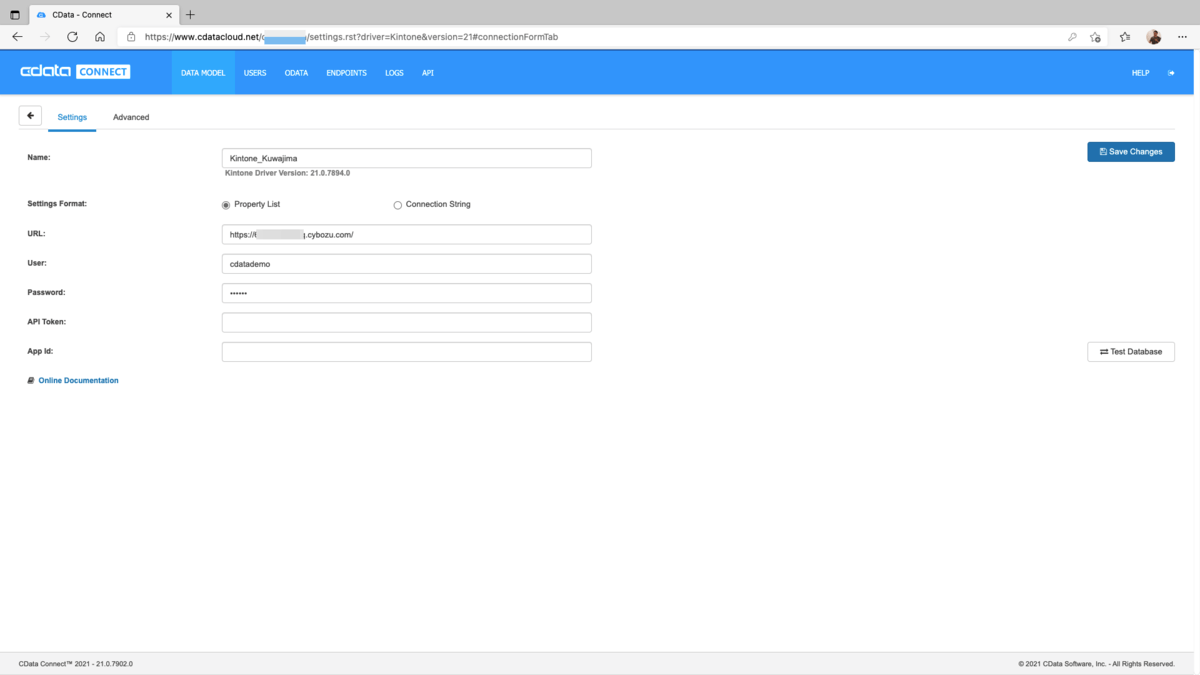The height and width of the screenshot is (675, 1200).
Task: Open the tab actions menu icon
Action: tap(15, 15)
